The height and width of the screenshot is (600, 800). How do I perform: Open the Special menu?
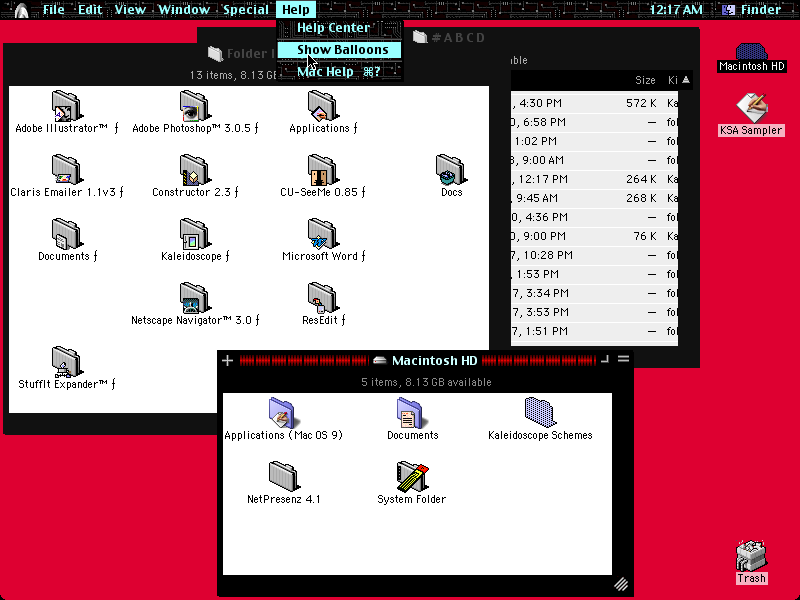tap(245, 10)
